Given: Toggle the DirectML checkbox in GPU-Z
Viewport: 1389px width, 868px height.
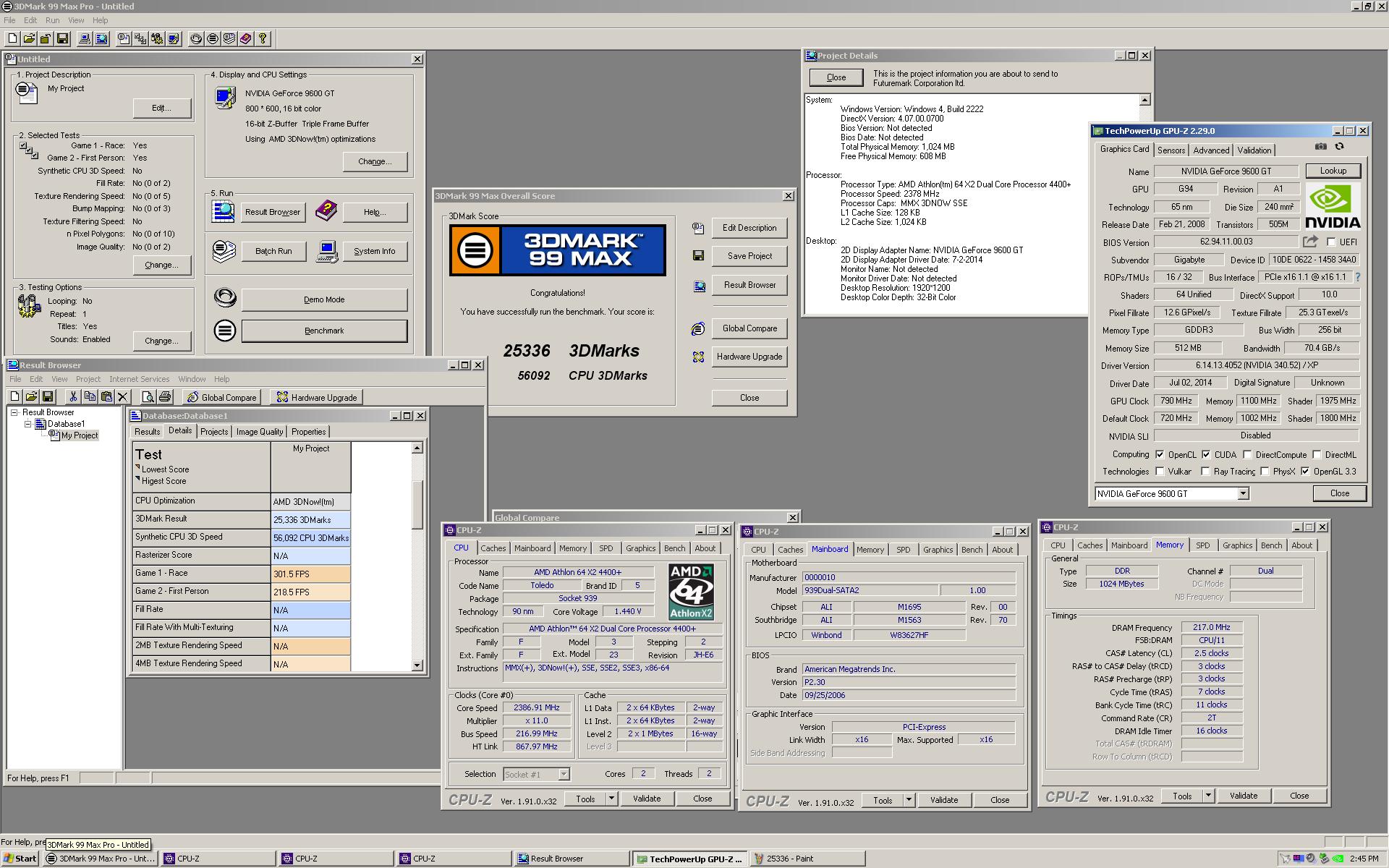Looking at the screenshot, I should point(1317,455).
